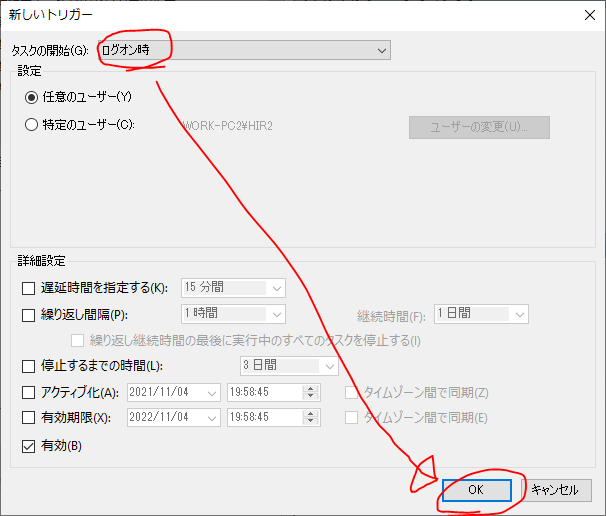The image size is (606, 516).
Task: Open the 3 日間 stop time dropdown
Action: click(289, 366)
